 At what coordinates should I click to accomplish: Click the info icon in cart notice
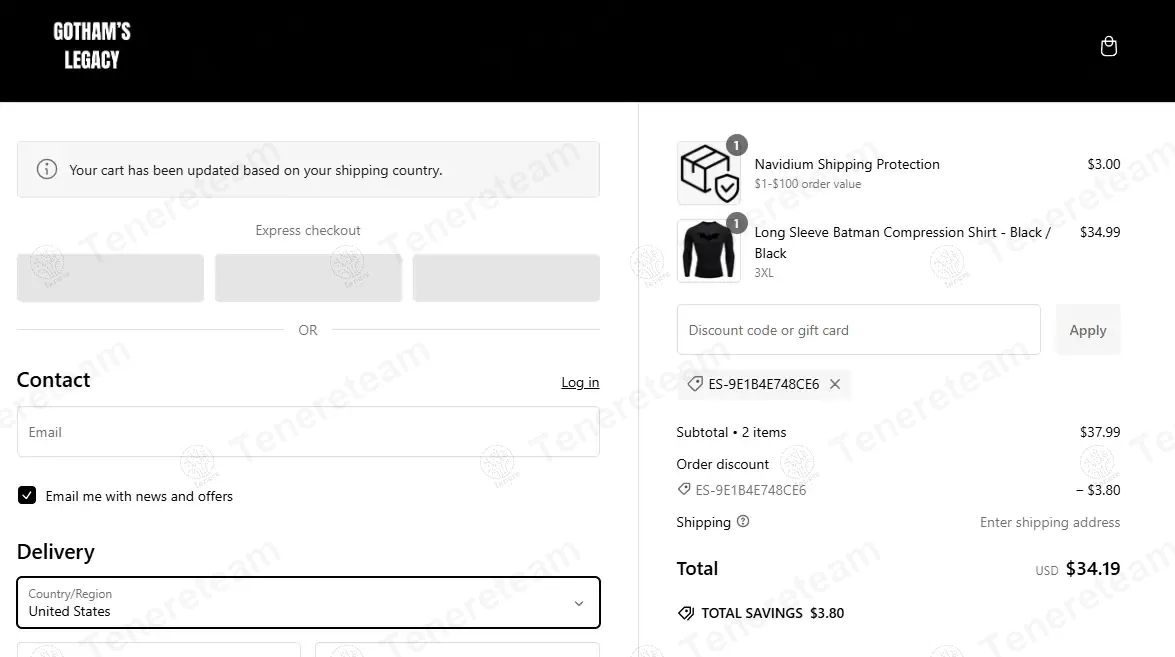47,169
